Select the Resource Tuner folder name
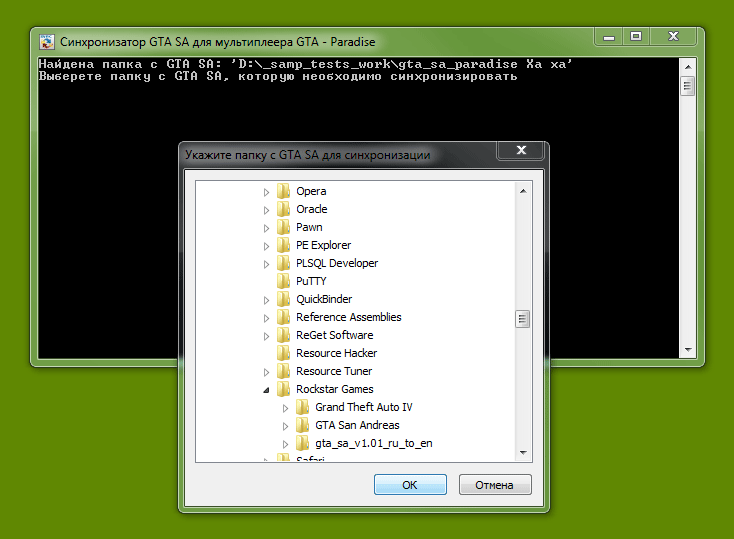734x539 pixels. (334, 371)
